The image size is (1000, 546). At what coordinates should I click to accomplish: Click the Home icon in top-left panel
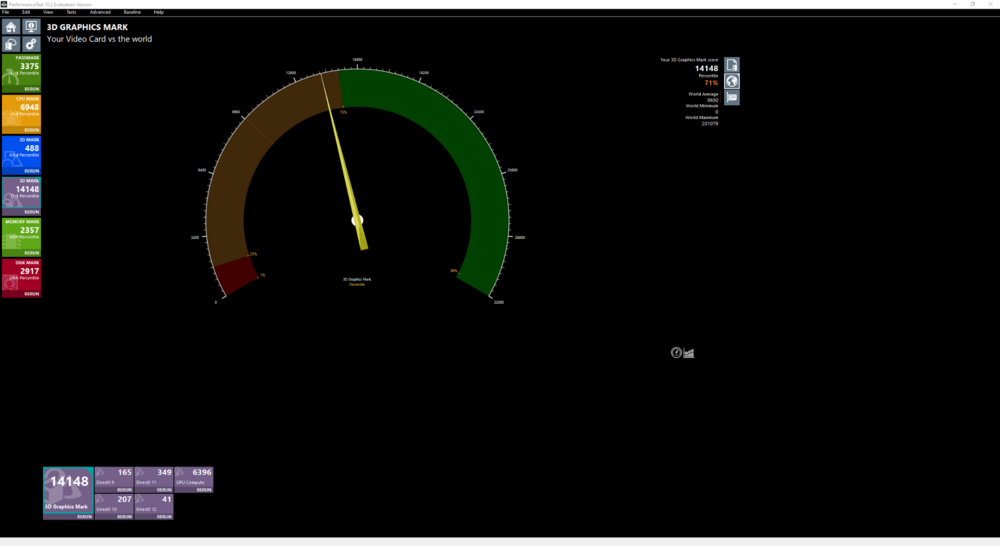(11, 27)
